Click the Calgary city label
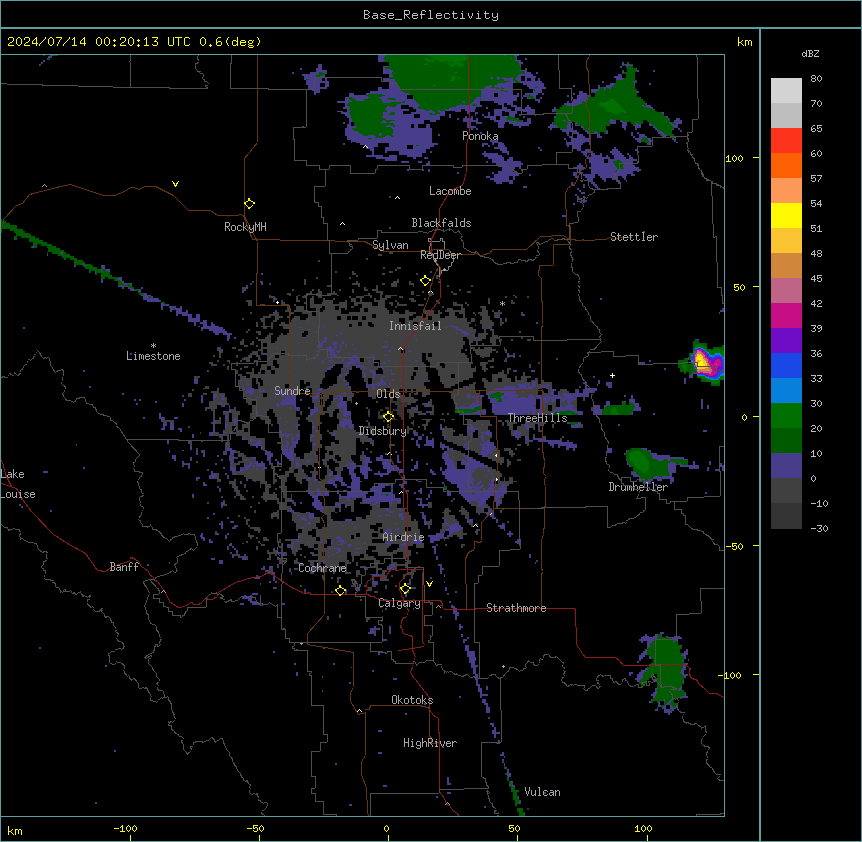The height and width of the screenshot is (842, 862). tap(400, 603)
